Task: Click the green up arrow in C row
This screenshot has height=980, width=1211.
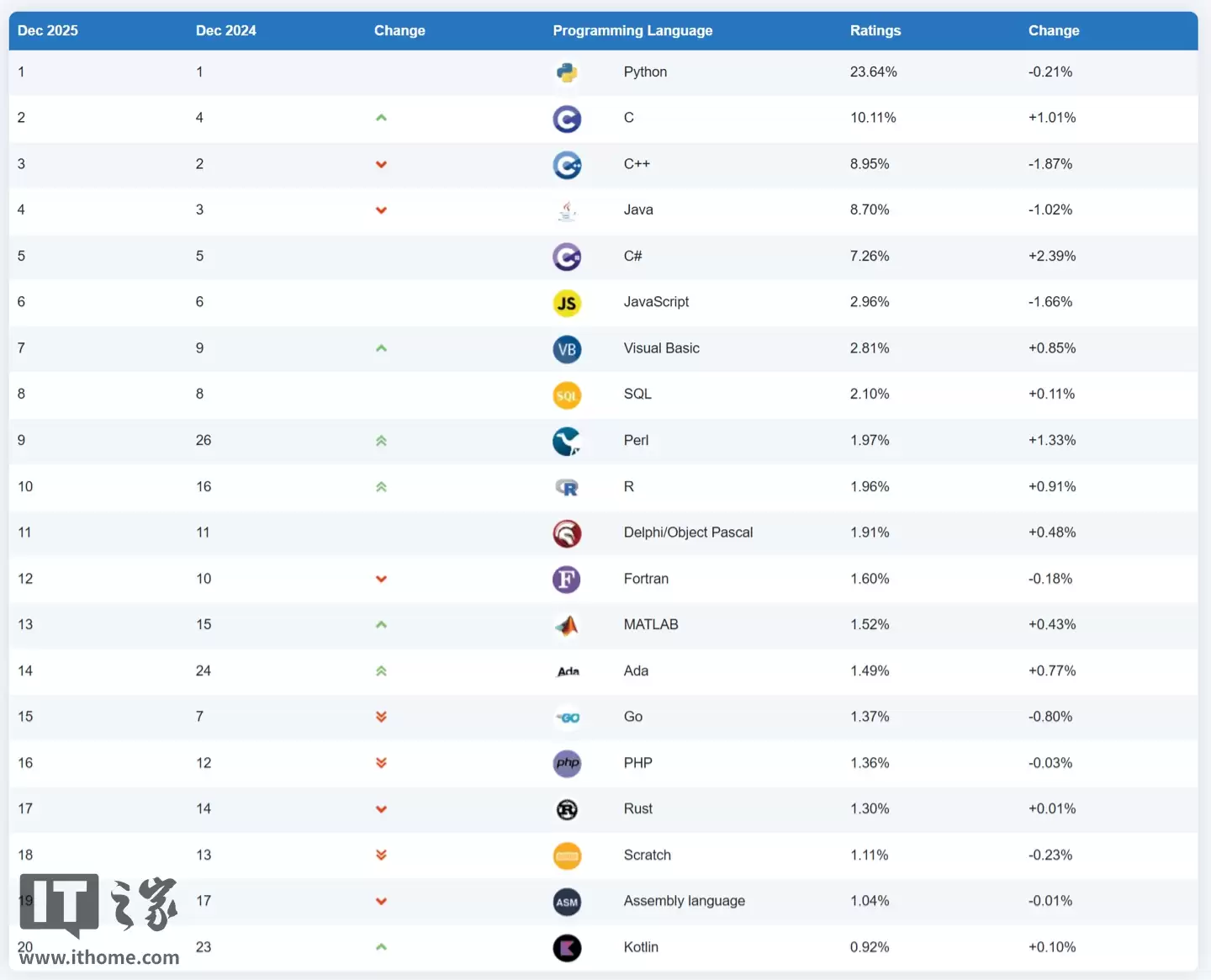Action: (x=381, y=118)
